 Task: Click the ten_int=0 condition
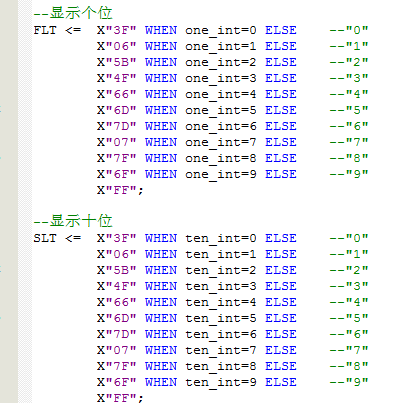coord(221,239)
